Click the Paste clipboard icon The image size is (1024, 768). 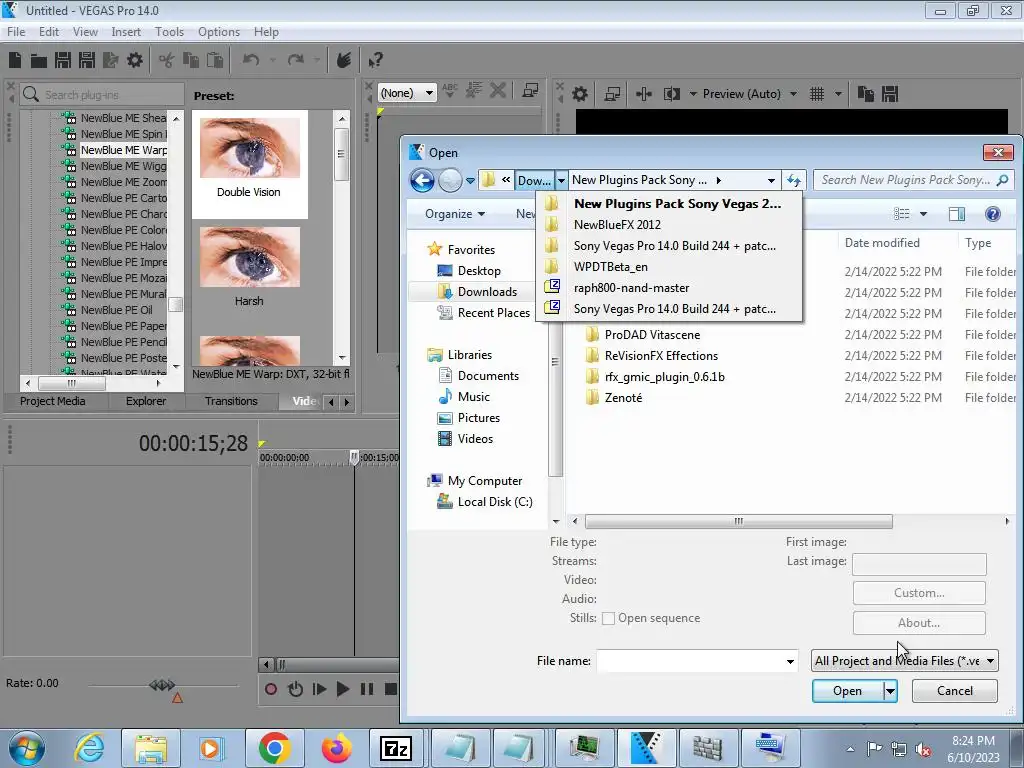click(x=215, y=61)
